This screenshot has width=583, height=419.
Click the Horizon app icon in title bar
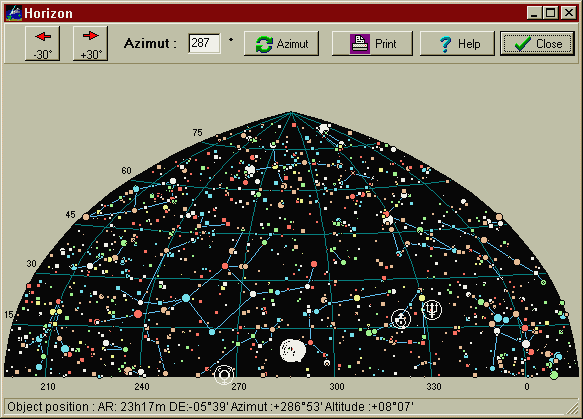14,13
